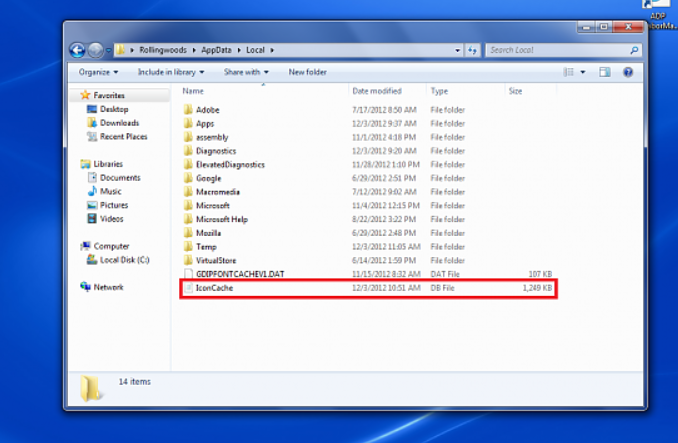Screen dimensions: 678x443
Task: Open the change view options dropdown
Action: click(x=582, y=72)
